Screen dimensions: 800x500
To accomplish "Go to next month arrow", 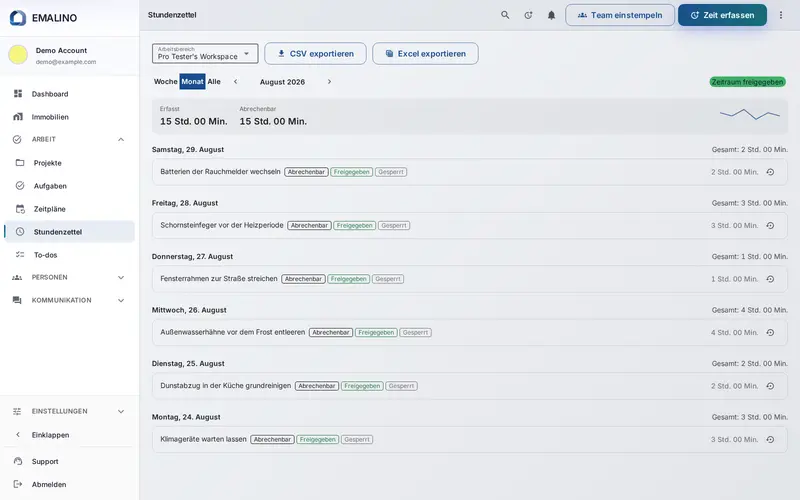I will (x=329, y=82).
